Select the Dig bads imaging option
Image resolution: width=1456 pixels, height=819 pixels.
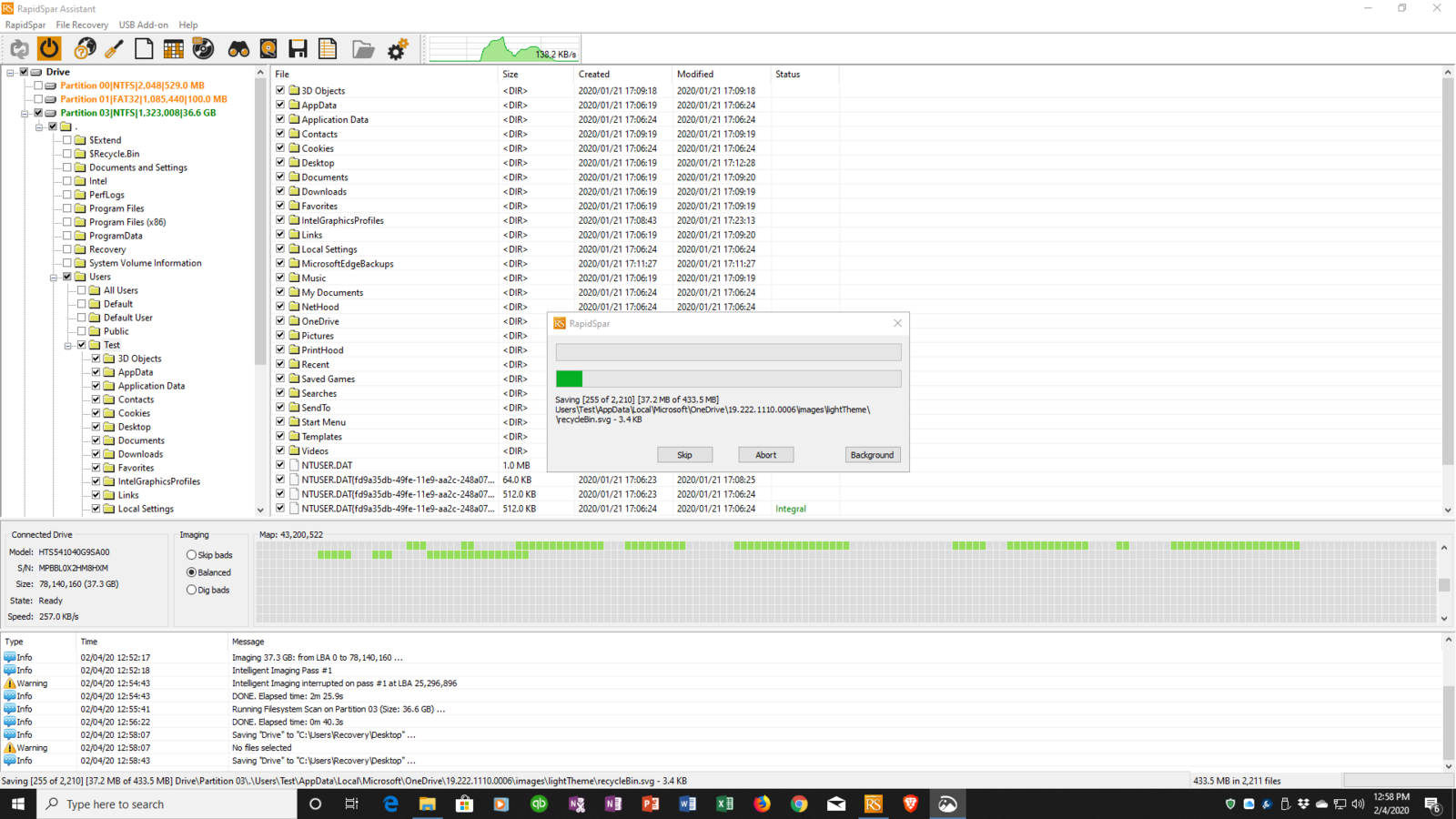click(191, 590)
